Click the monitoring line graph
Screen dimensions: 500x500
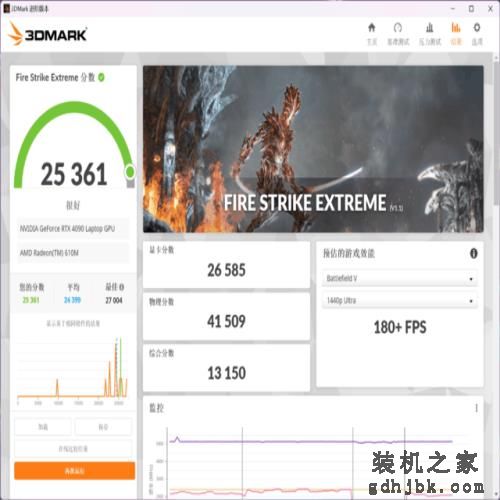pos(310,462)
